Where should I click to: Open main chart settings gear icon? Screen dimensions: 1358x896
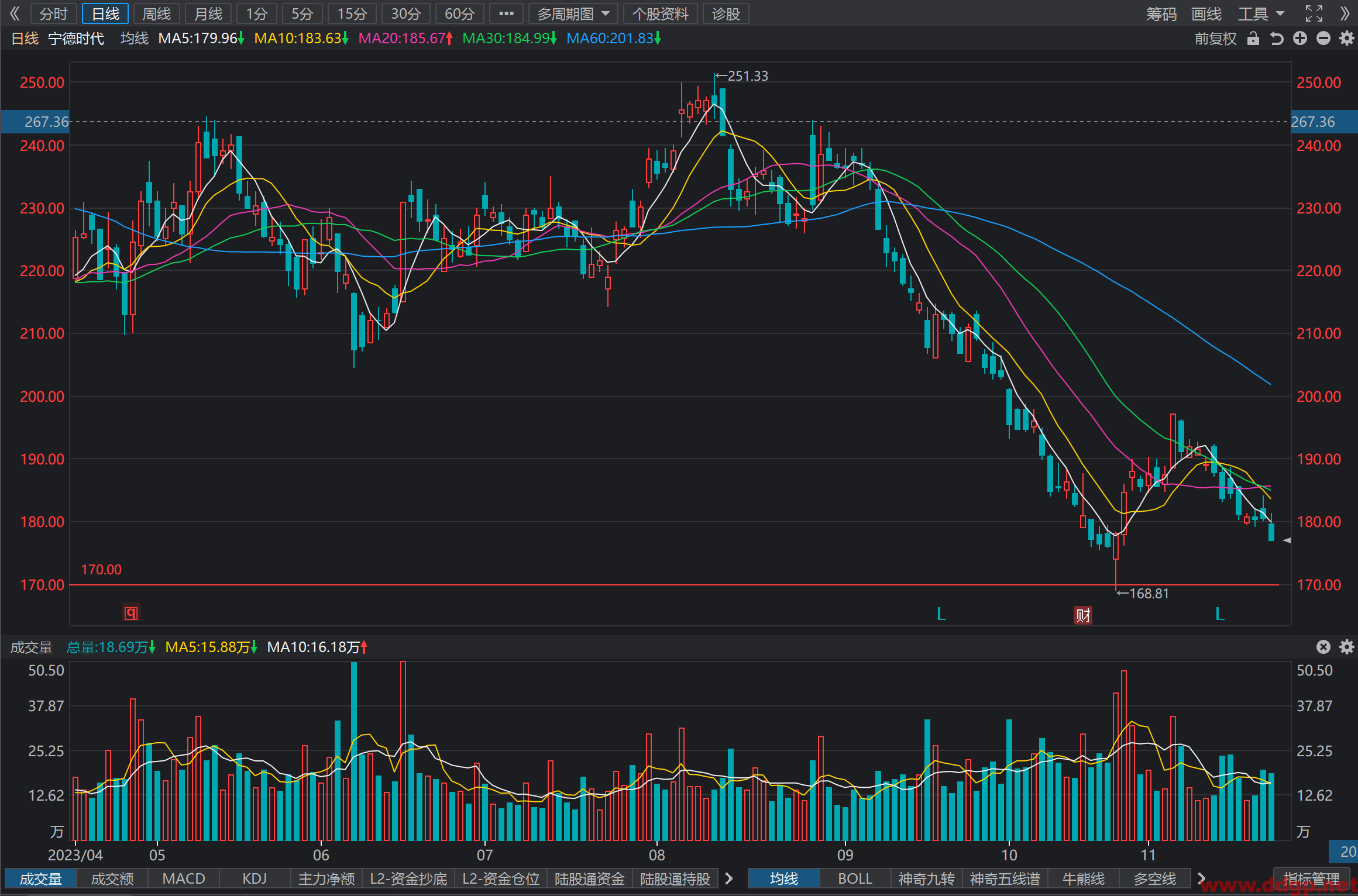click(1346, 39)
